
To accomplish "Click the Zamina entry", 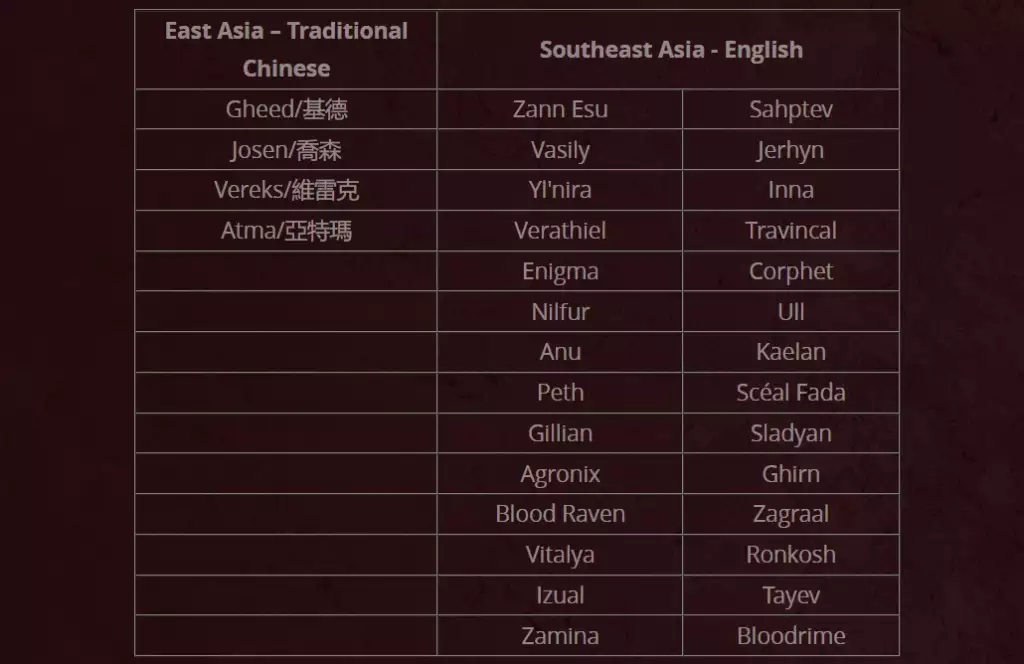I will point(560,635).
